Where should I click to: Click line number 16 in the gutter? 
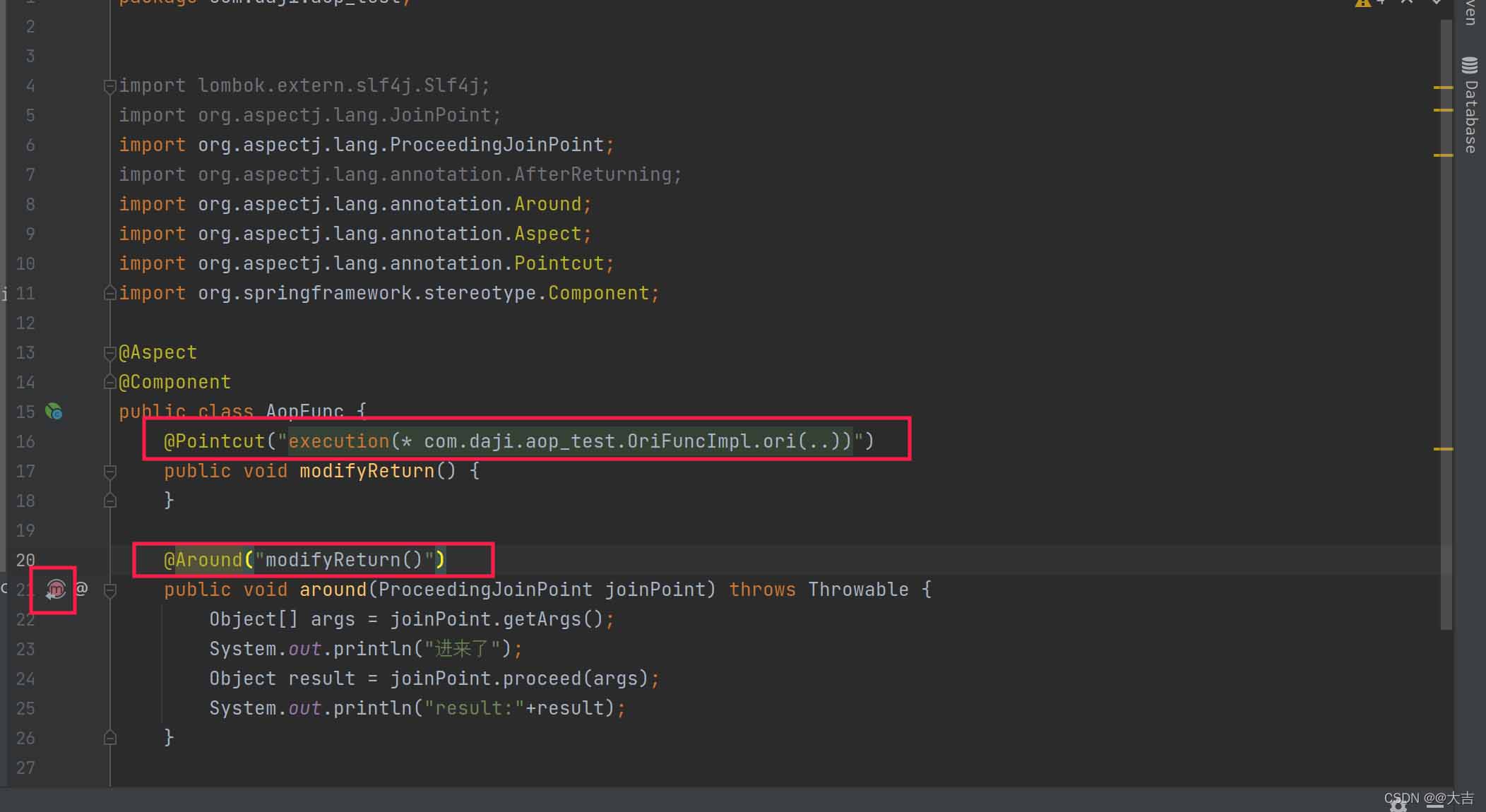pos(25,441)
